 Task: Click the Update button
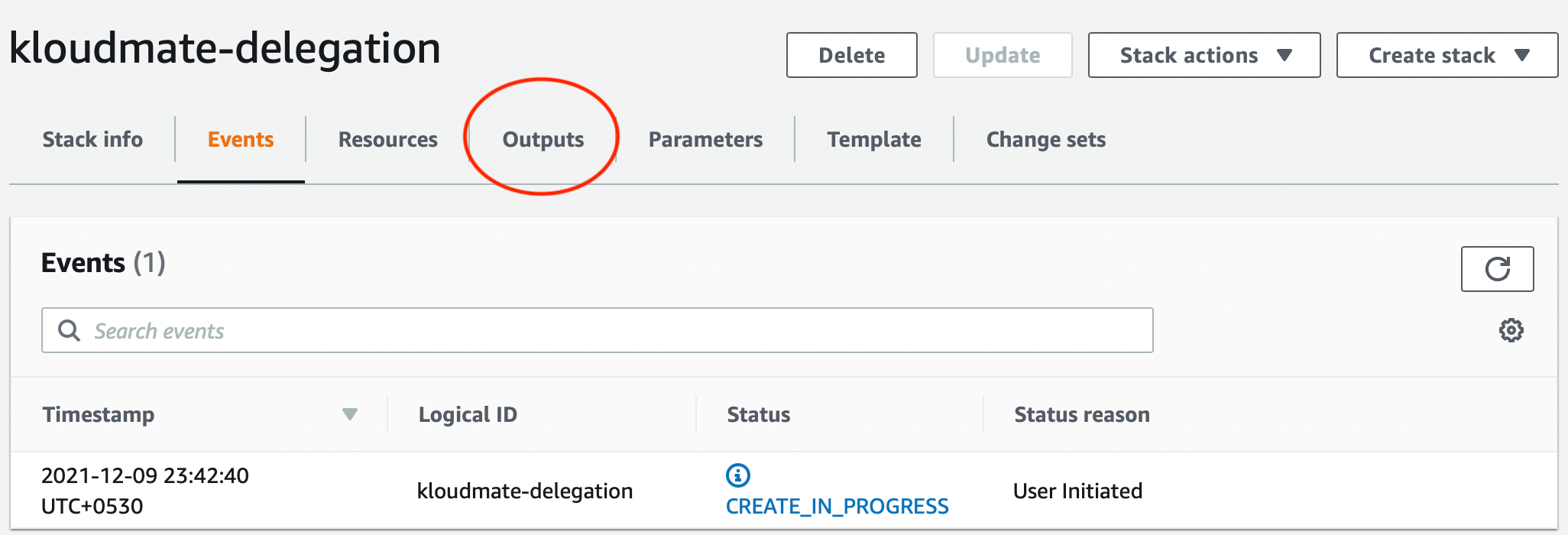(x=1003, y=55)
